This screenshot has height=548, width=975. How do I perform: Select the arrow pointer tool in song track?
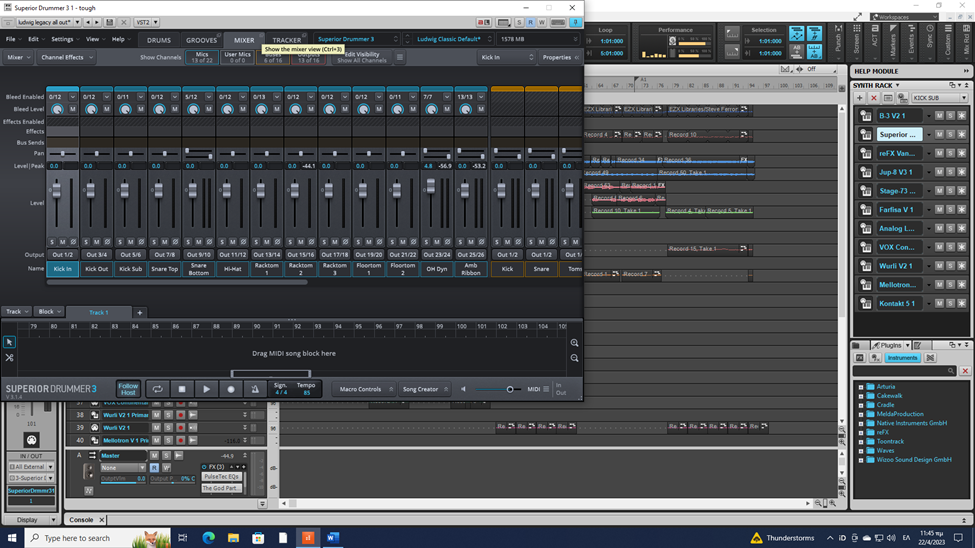click(x=9, y=342)
